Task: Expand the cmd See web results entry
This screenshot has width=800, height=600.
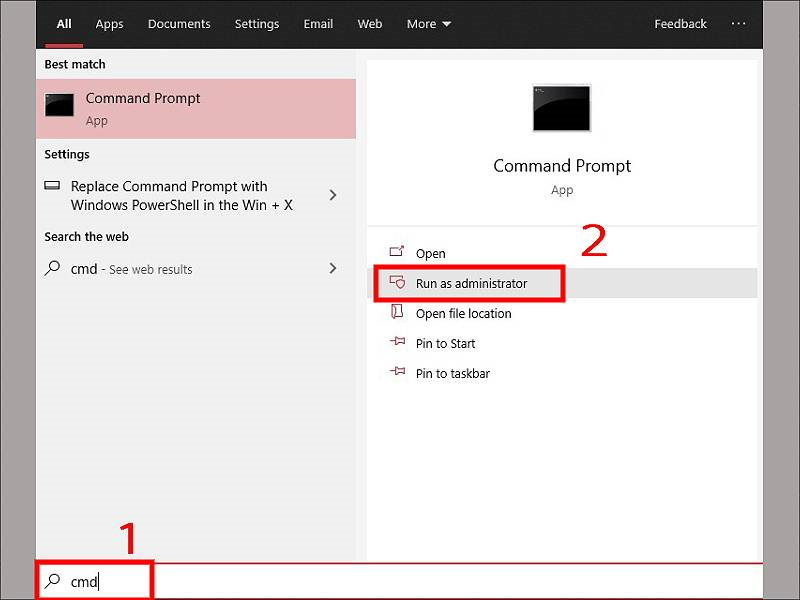Action: coord(333,268)
